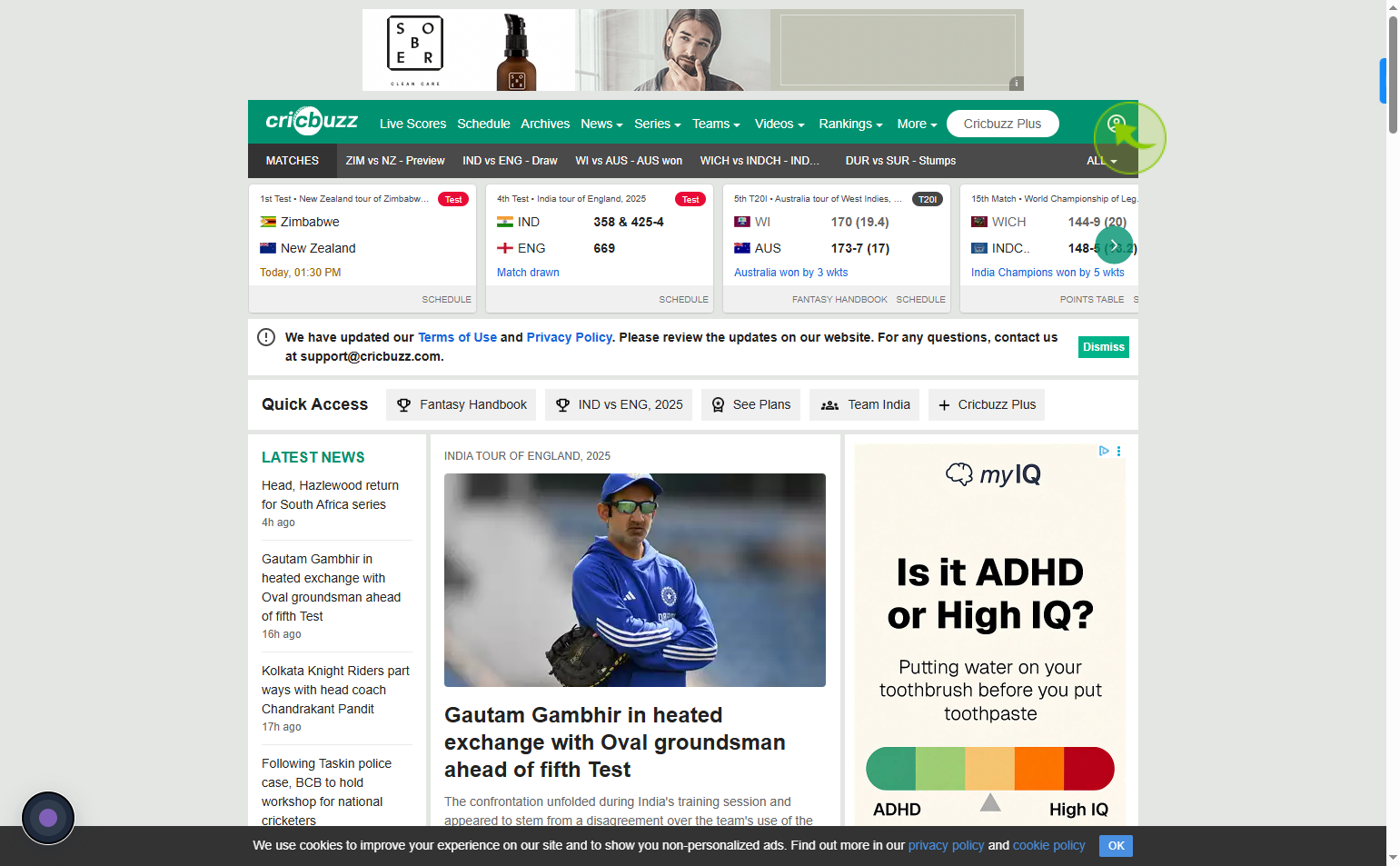Open DUR vs SUR - Stumps match
The width and height of the screenshot is (1400, 866).
point(900,161)
